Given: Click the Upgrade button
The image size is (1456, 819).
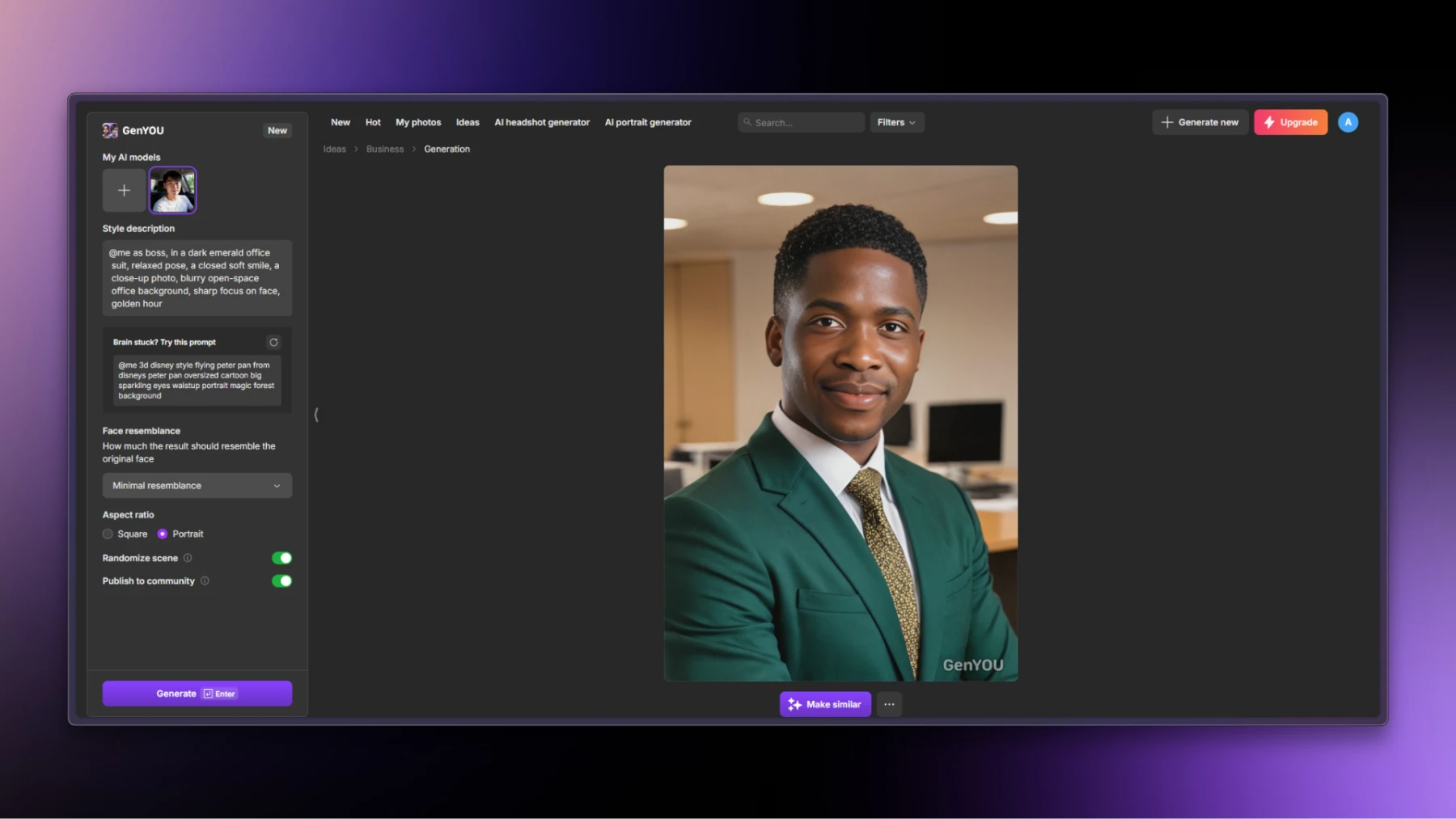Looking at the screenshot, I should 1290,122.
